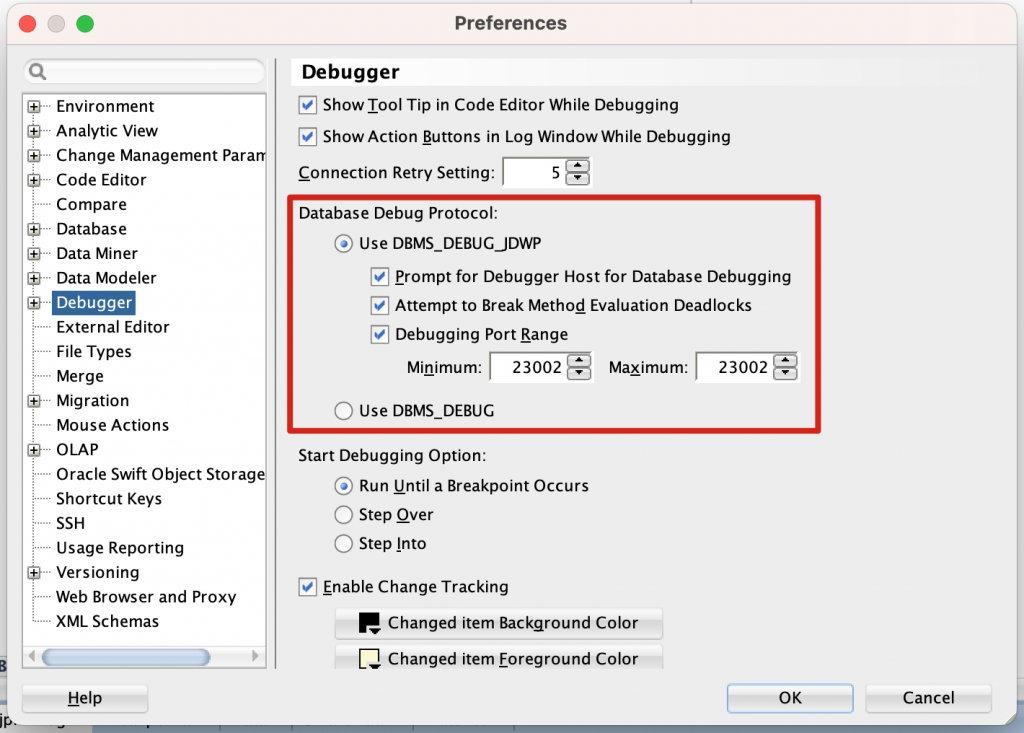
Task: Open Compare preferences
Action: [x=91, y=204]
